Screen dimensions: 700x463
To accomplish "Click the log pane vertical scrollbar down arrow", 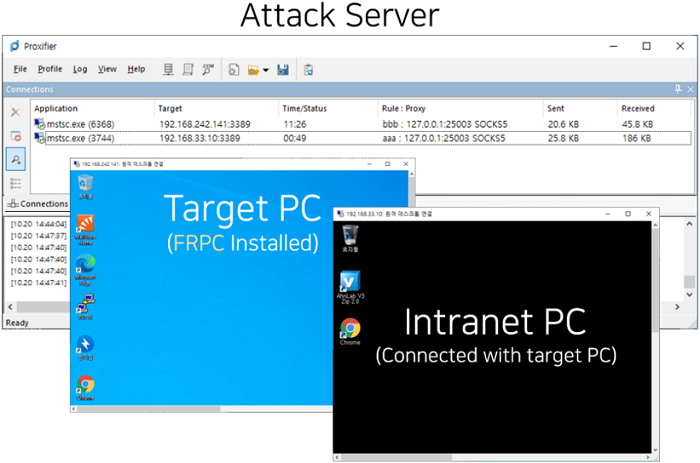I will (689, 295).
